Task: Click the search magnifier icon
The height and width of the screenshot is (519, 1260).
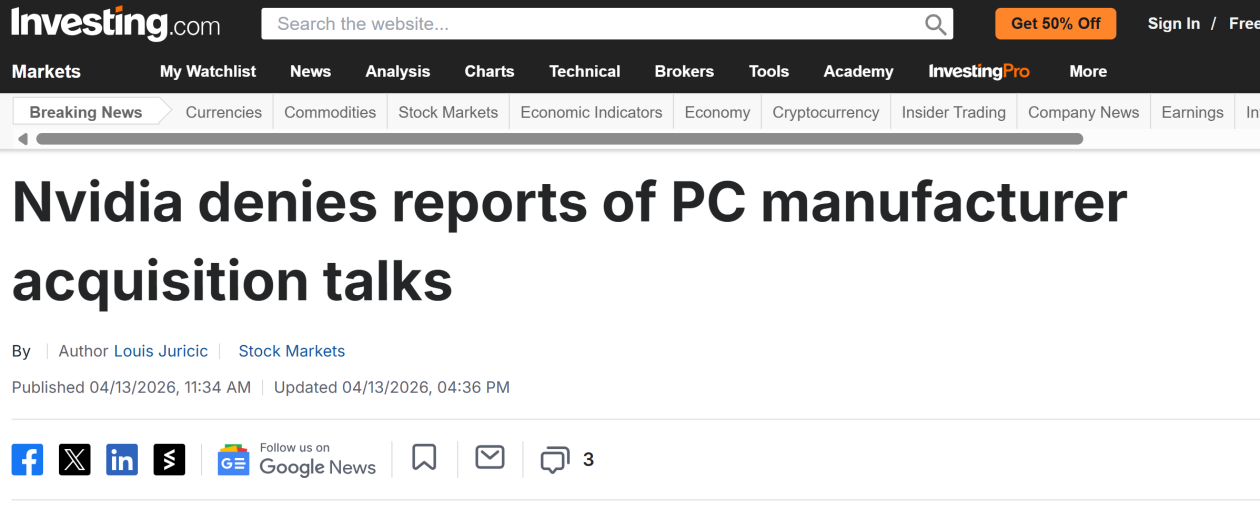Action: click(x=935, y=24)
